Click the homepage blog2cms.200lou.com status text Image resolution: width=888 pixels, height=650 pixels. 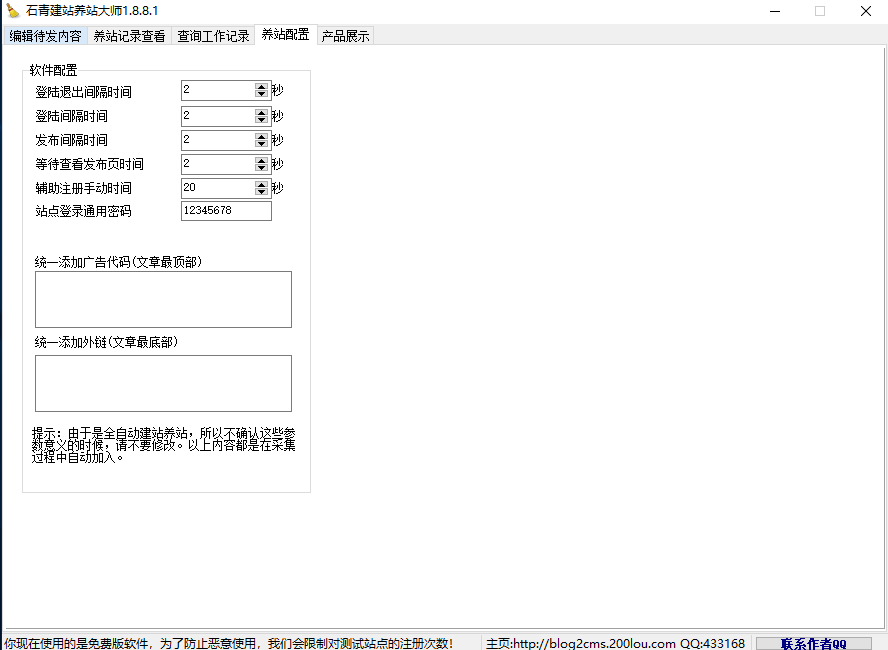(x=615, y=643)
